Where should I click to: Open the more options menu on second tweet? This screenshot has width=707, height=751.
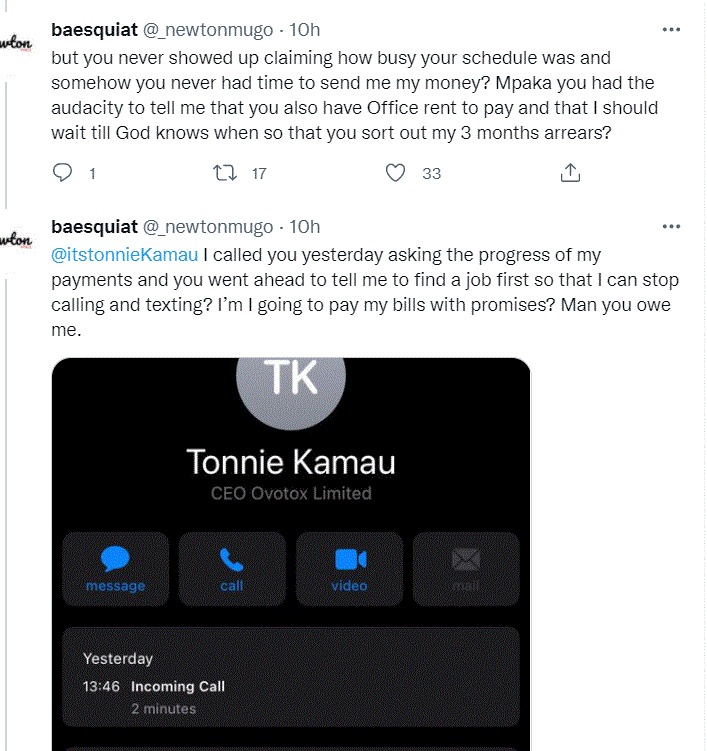click(671, 227)
